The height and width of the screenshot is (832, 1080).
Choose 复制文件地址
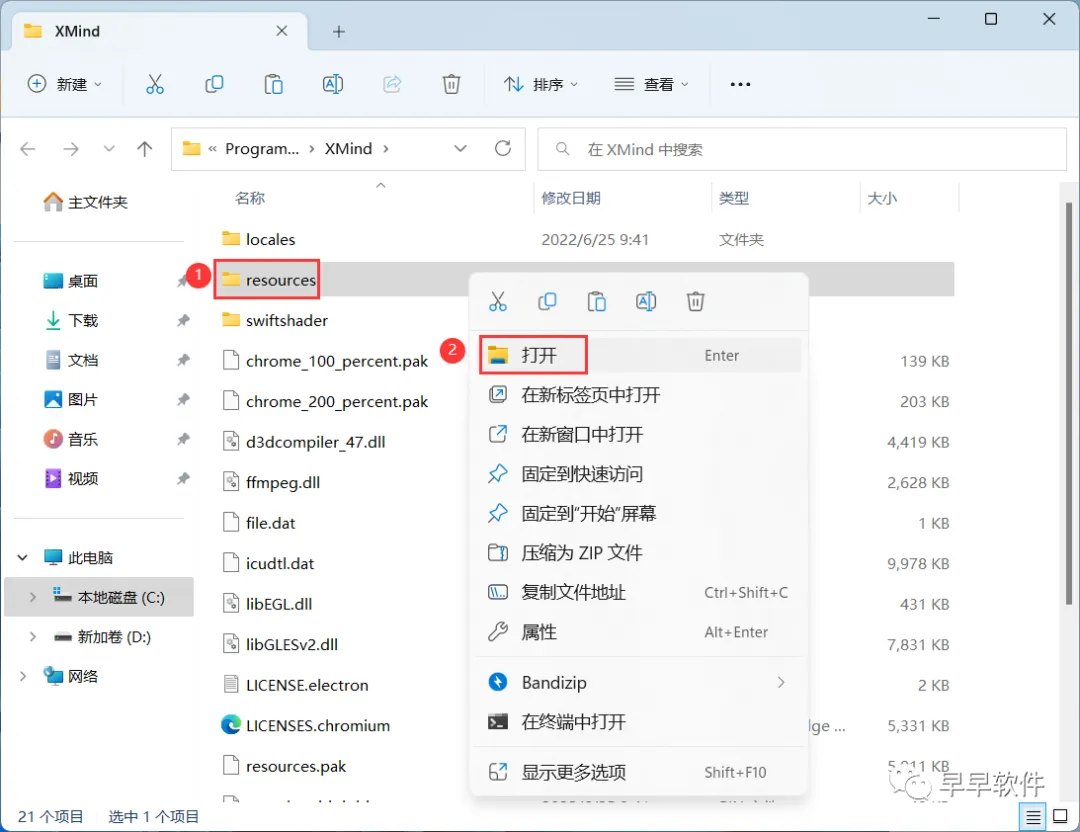[x=639, y=592]
